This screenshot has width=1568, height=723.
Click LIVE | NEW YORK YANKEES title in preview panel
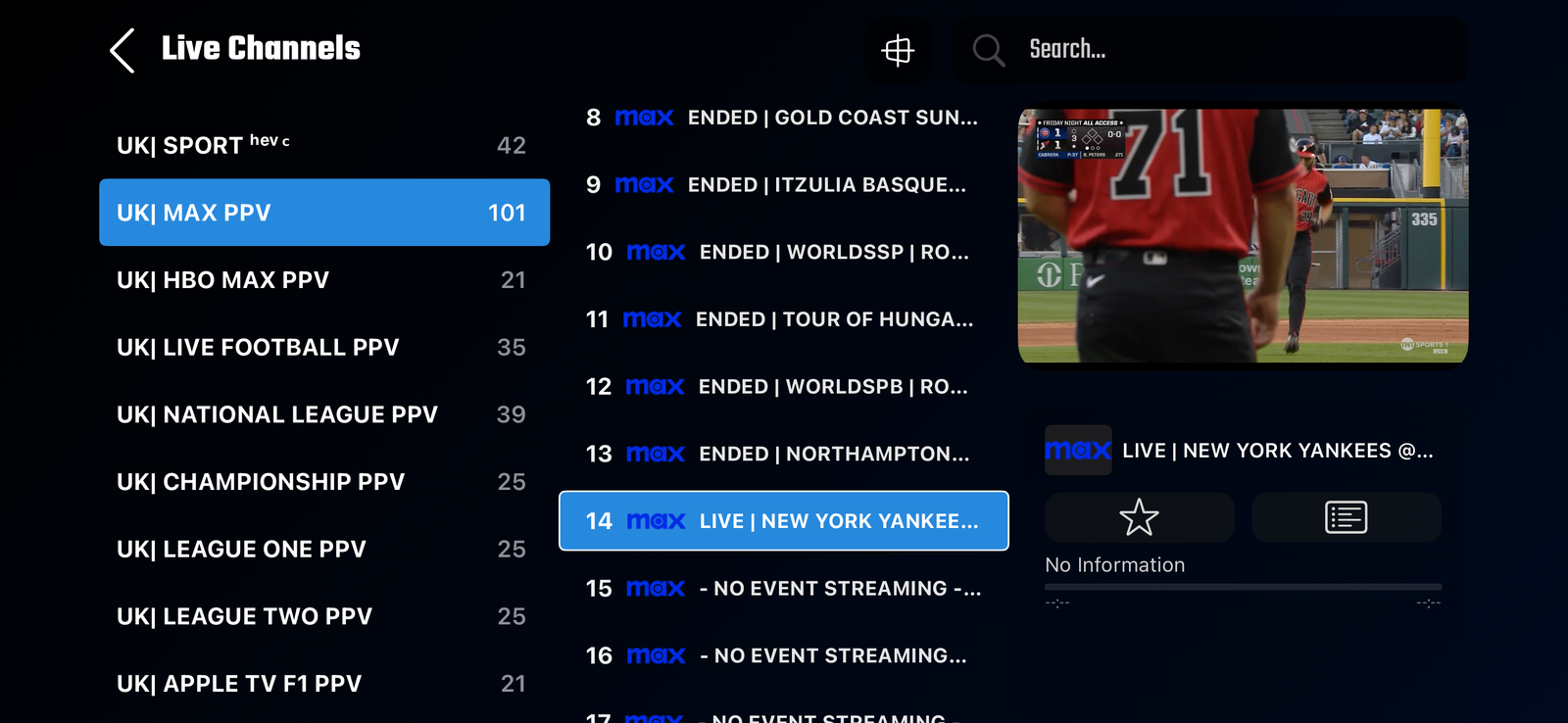click(1278, 451)
